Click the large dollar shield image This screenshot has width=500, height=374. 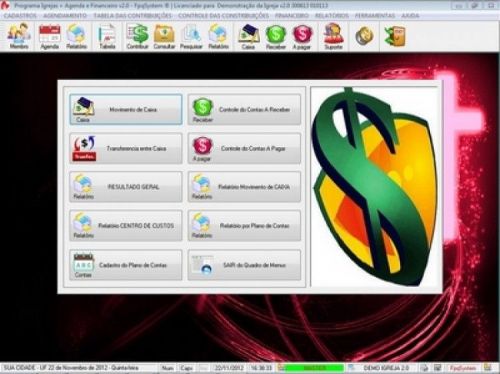pyautogui.click(x=374, y=187)
